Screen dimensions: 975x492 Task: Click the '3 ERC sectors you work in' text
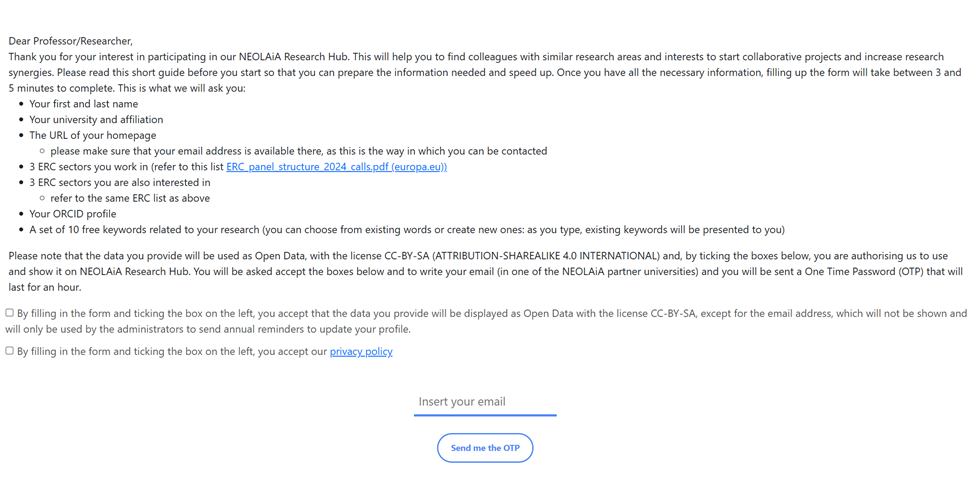pyautogui.click(x=126, y=167)
